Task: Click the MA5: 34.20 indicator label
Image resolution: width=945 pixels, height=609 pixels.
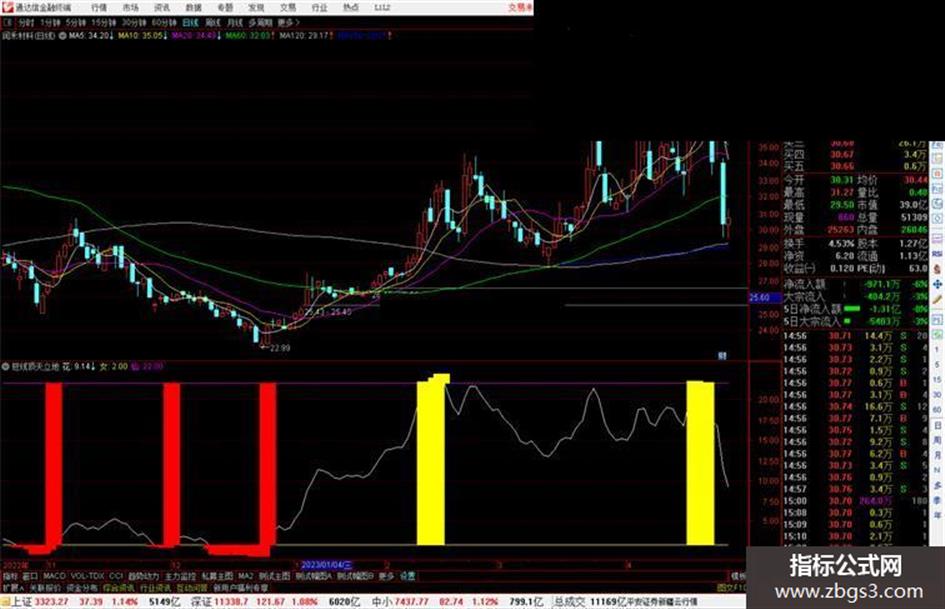Action: [x=90, y=36]
